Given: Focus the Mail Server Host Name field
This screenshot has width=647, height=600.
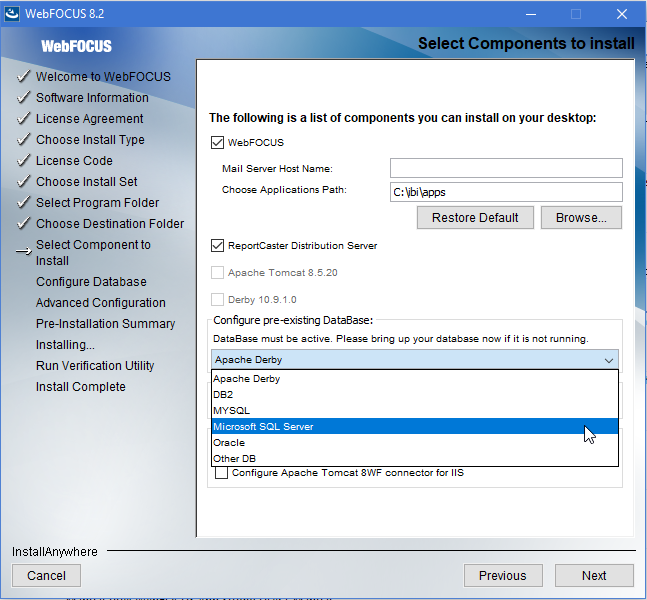Looking at the screenshot, I should (x=506, y=168).
